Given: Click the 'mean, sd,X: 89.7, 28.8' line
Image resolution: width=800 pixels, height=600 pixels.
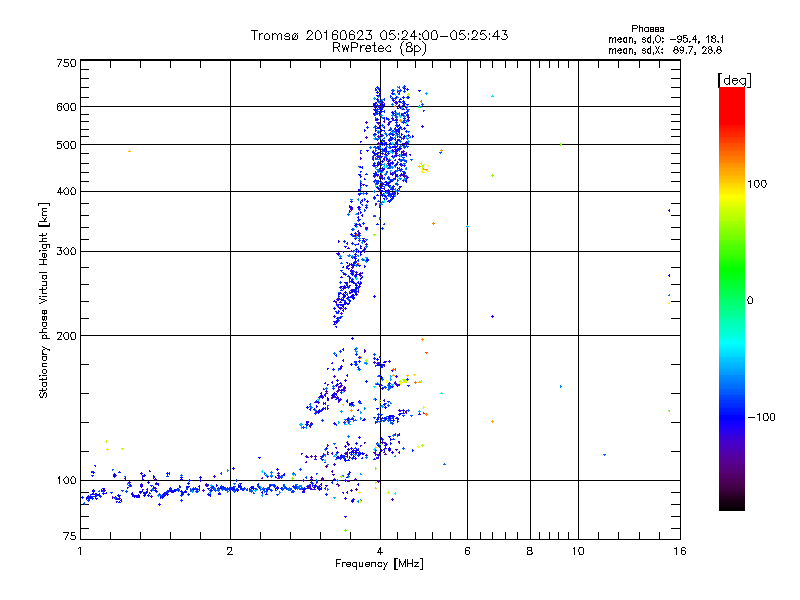Looking at the screenshot, I should 665,50.
